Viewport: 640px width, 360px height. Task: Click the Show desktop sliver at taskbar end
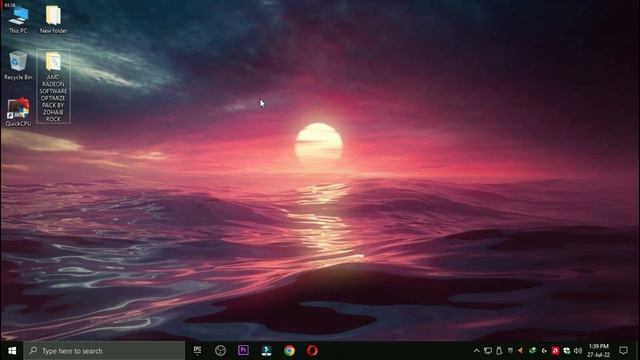click(x=638, y=351)
